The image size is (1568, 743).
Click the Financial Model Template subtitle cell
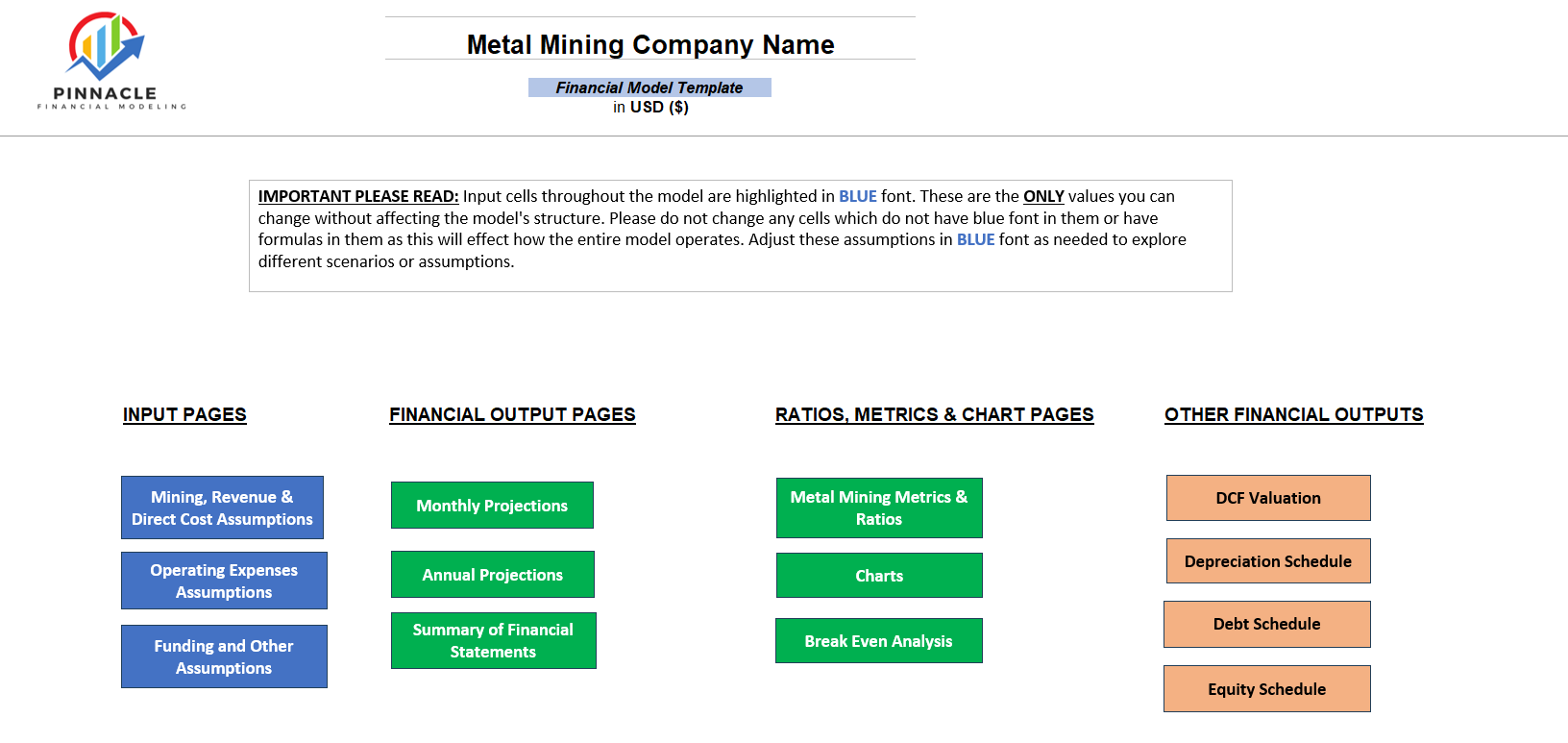pos(649,87)
